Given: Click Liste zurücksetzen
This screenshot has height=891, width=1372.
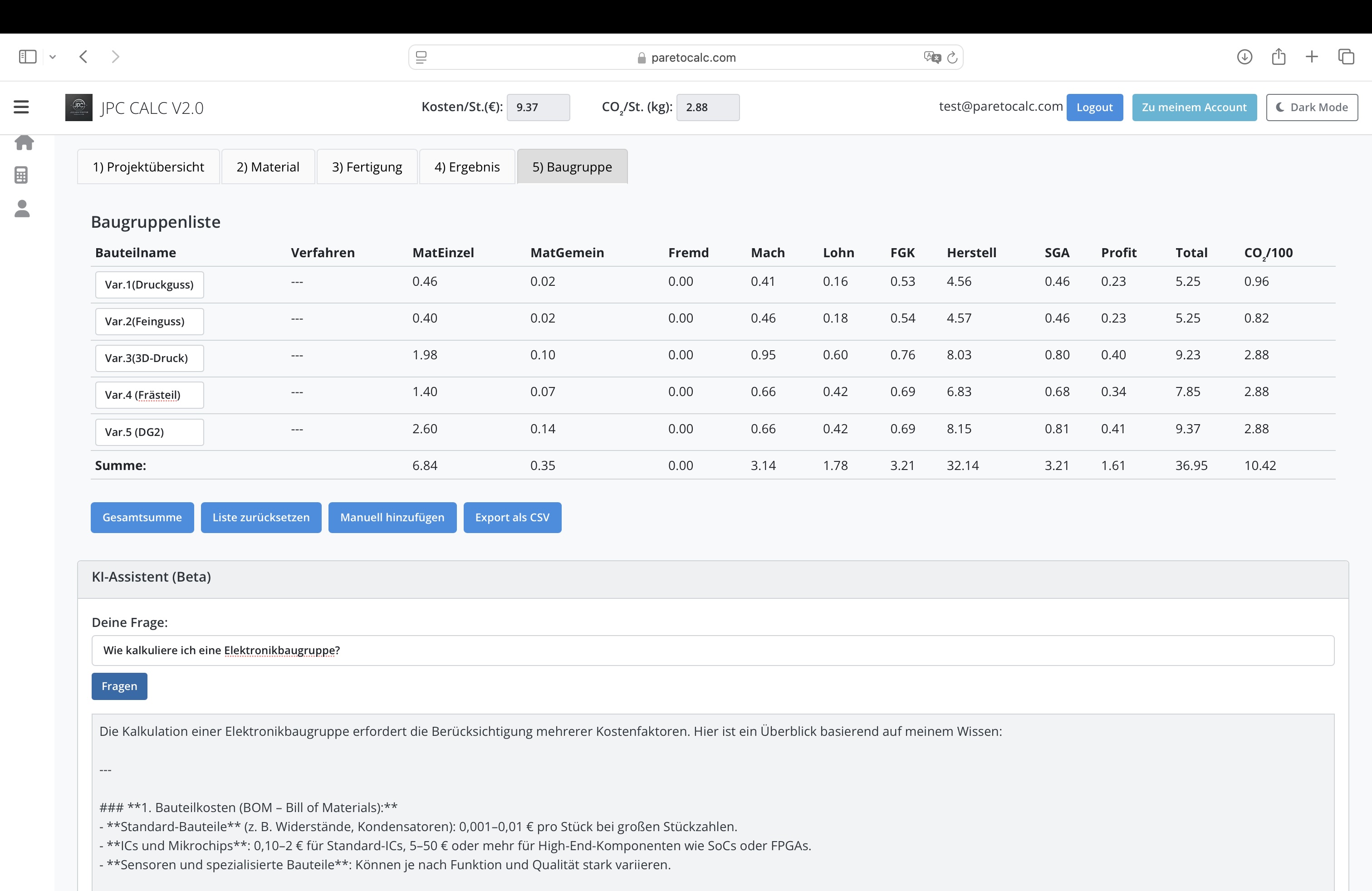Looking at the screenshot, I should 260,517.
